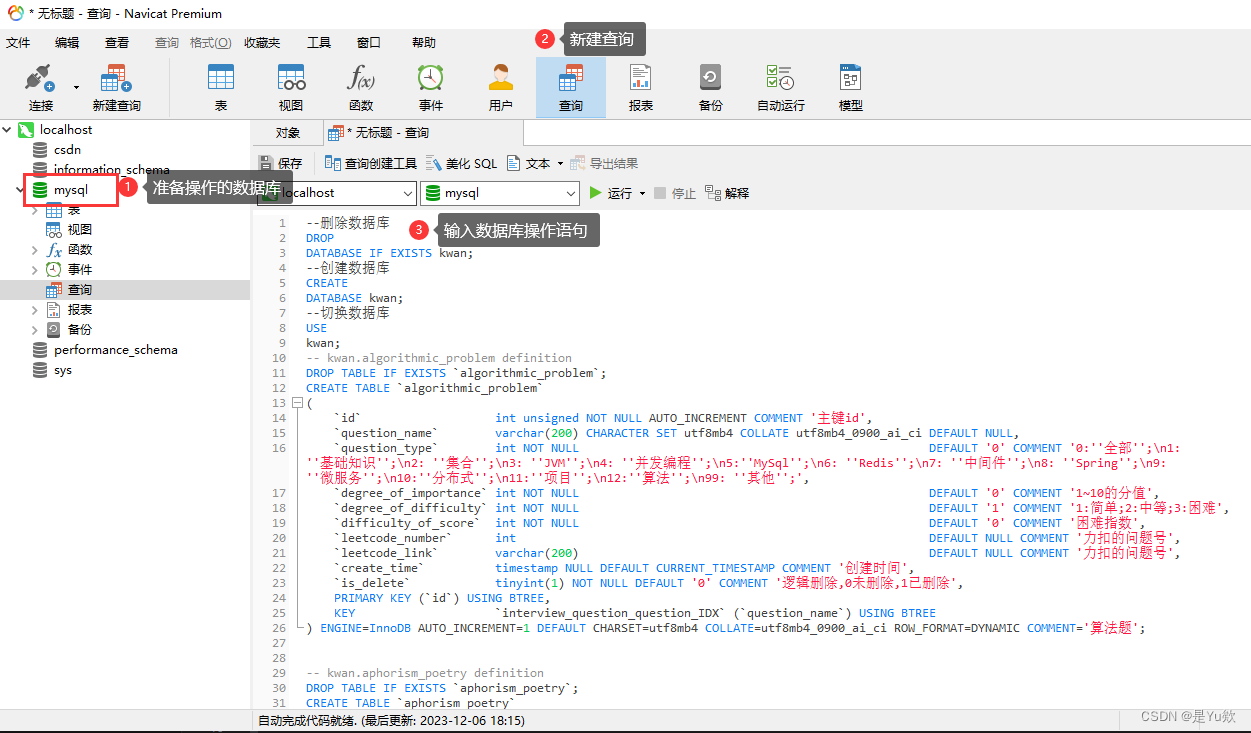Open the Help (帮助) menu
This screenshot has width=1251, height=733.
click(424, 43)
